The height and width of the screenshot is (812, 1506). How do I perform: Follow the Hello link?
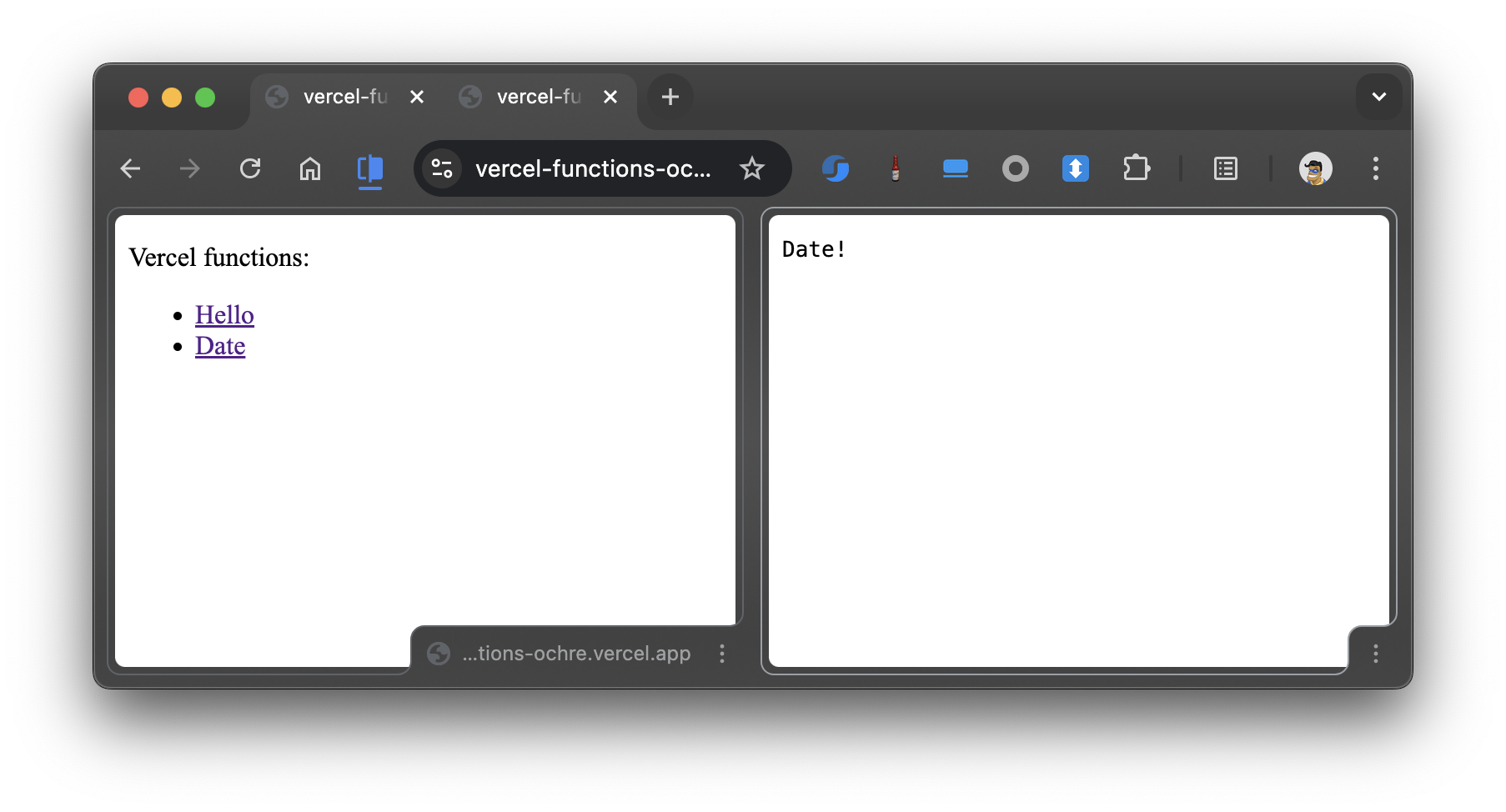224,315
